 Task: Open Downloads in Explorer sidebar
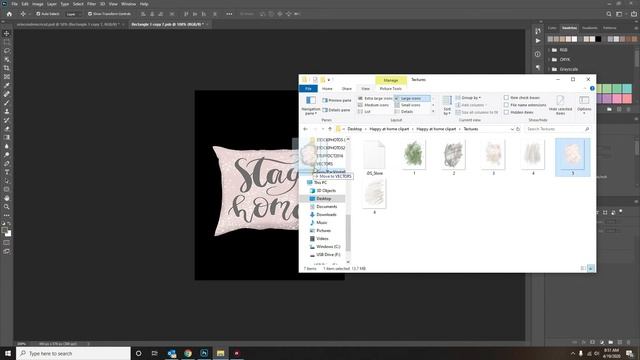point(326,214)
